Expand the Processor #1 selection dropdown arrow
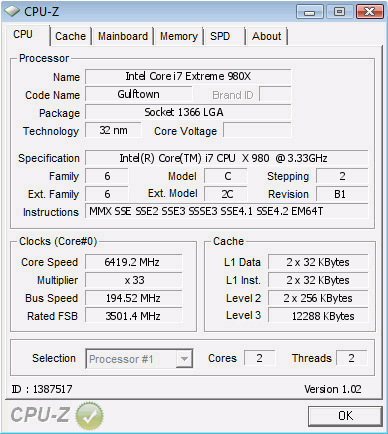This screenshot has width=388, height=434. coord(184,359)
